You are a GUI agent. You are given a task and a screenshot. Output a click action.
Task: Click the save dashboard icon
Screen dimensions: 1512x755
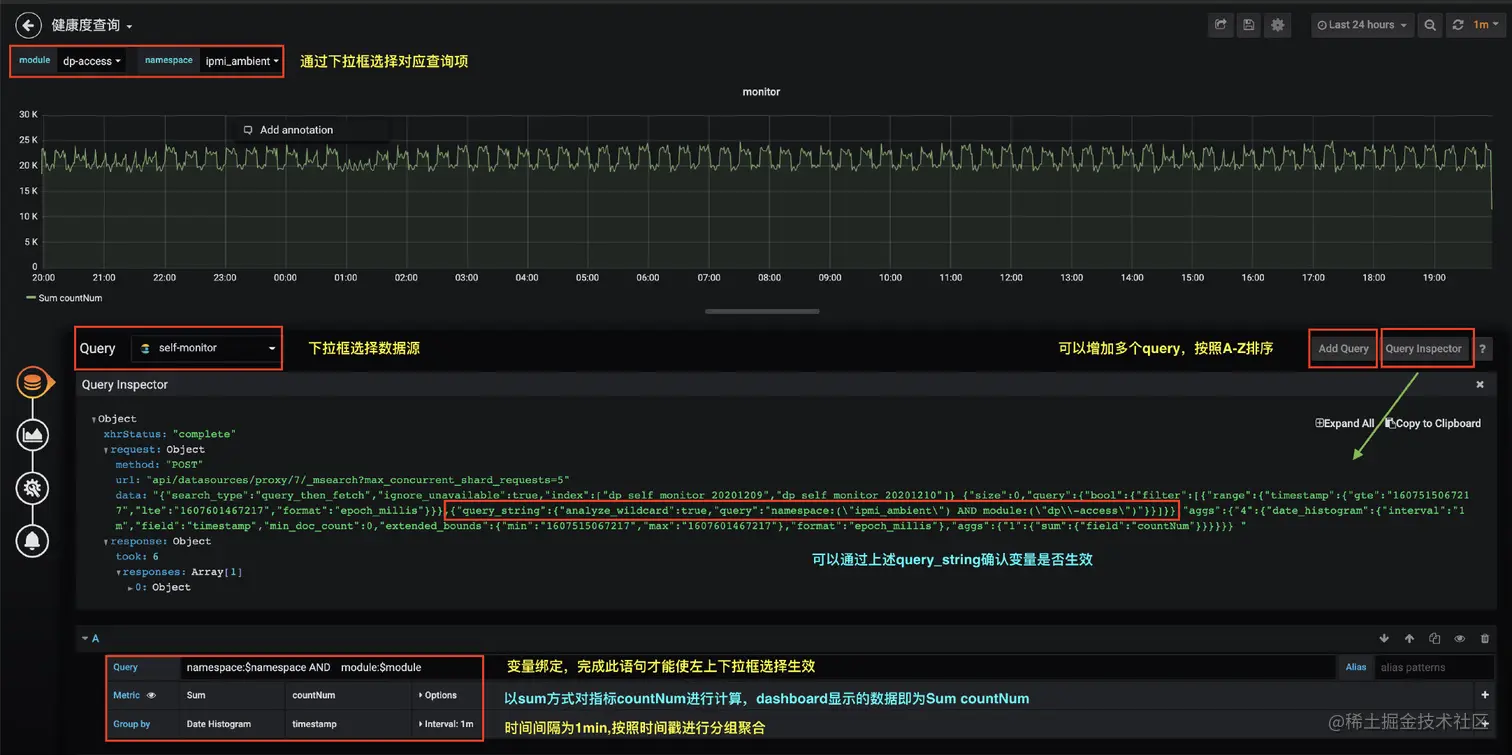tap(1248, 25)
